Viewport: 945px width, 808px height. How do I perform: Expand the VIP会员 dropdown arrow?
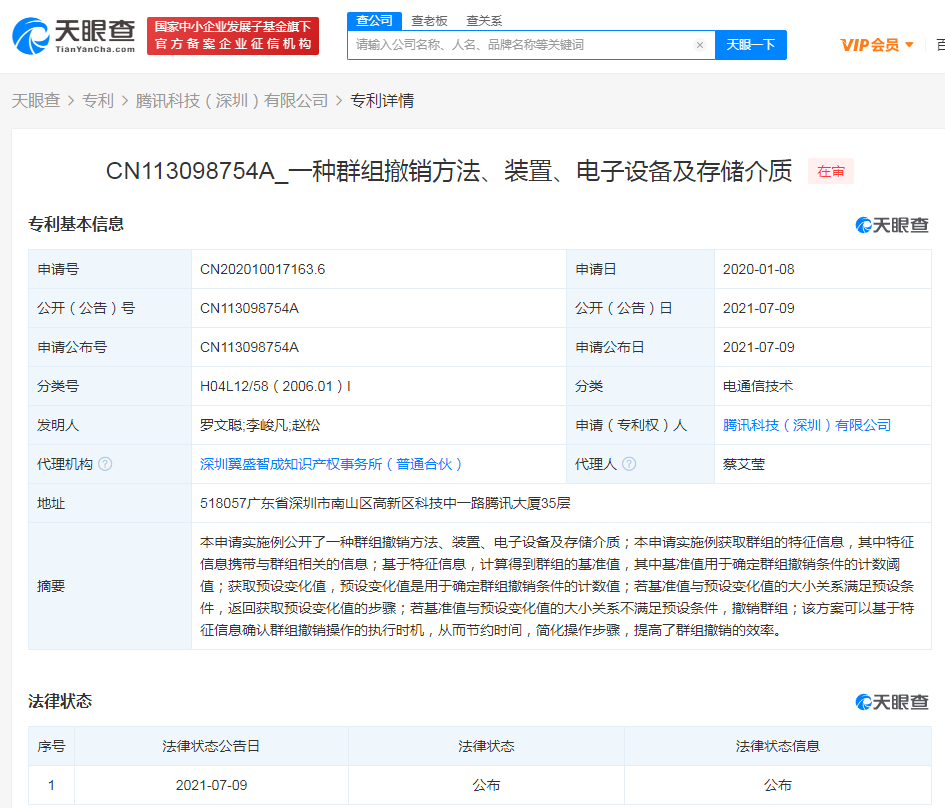pyautogui.click(x=909, y=45)
